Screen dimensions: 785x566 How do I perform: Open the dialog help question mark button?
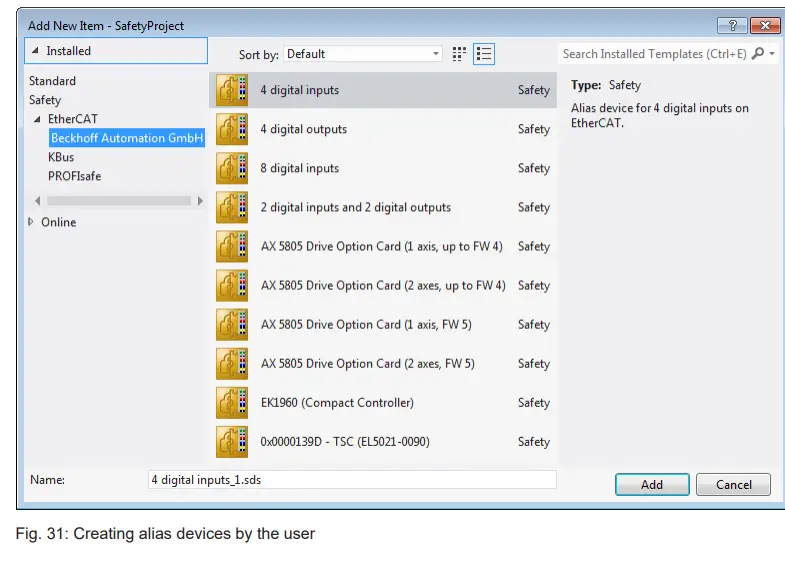coord(732,26)
